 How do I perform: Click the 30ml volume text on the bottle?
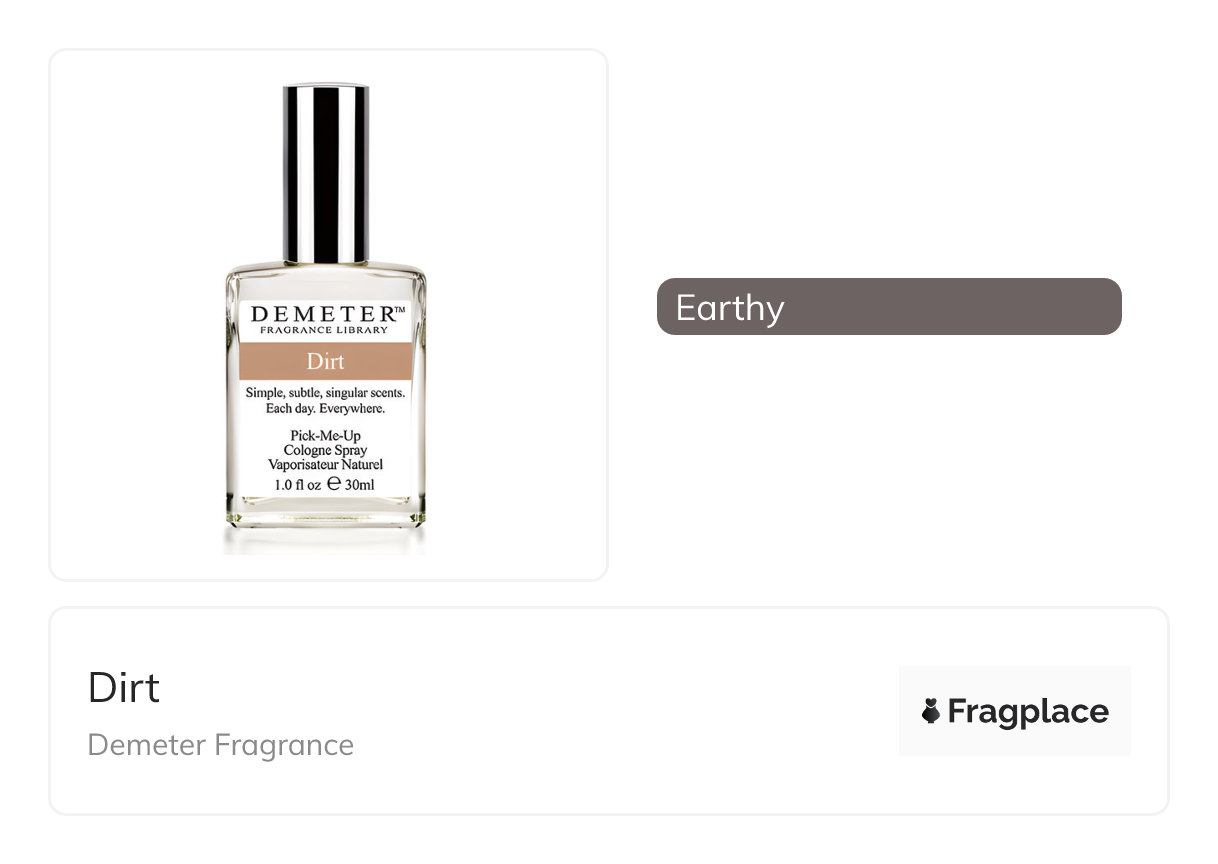click(x=360, y=485)
